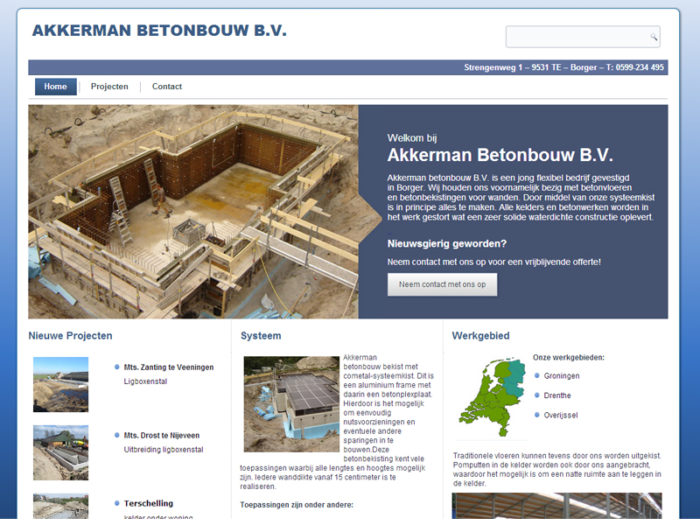The image size is (700, 525).
Task: Open the Terschelling project link
Action: (x=149, y=503)
